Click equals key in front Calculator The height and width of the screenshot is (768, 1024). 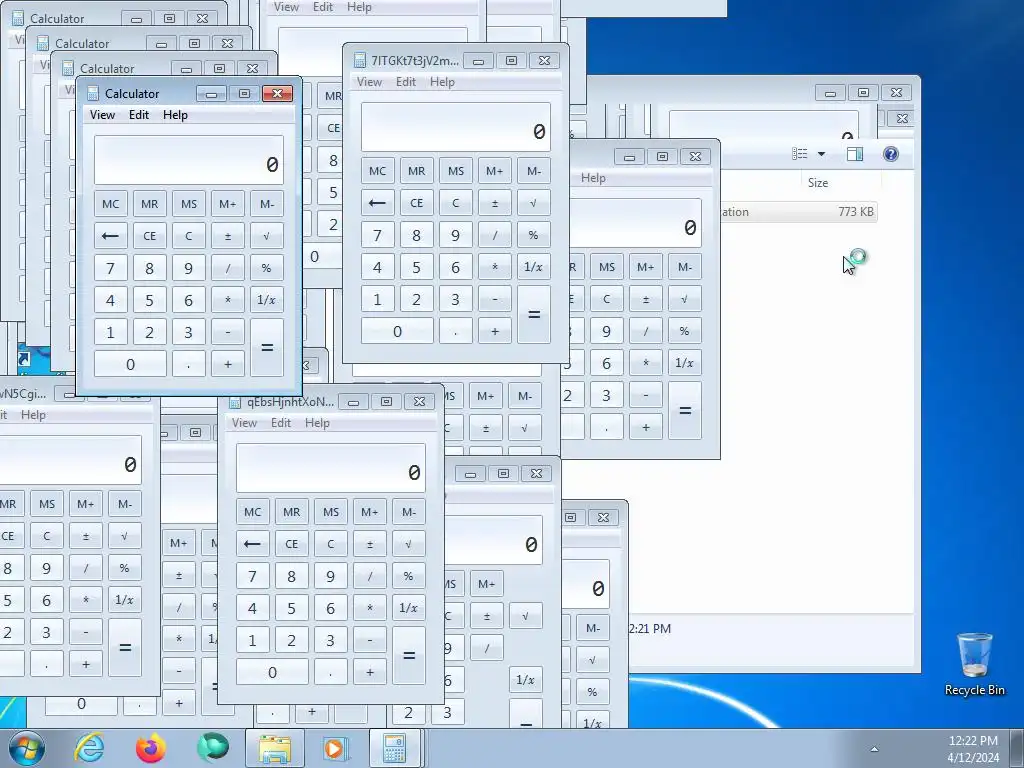(x=267, y=347)
